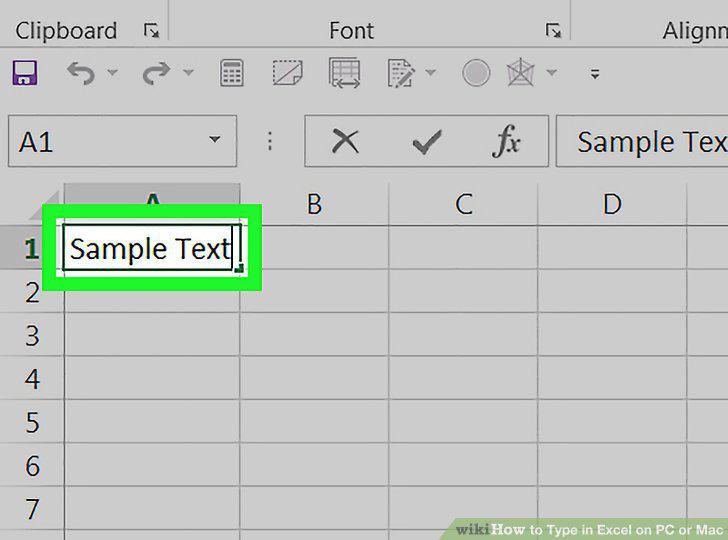Click the fill handle on cell A1
728x540 pixels.
click(239, 268)
